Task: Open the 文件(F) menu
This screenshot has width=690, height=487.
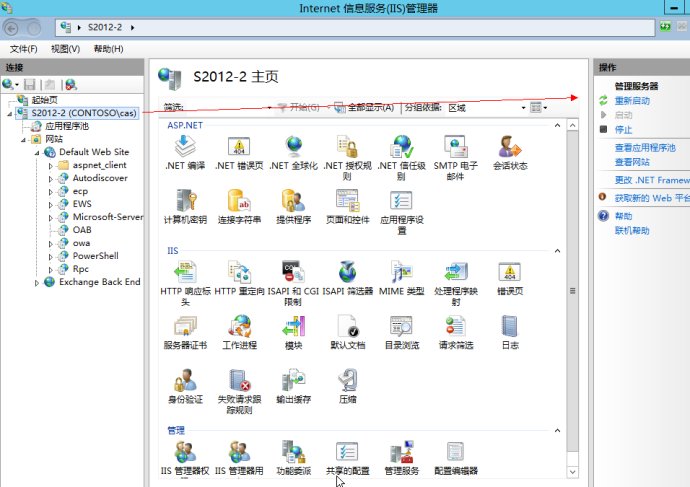Action: click(24, 49)
